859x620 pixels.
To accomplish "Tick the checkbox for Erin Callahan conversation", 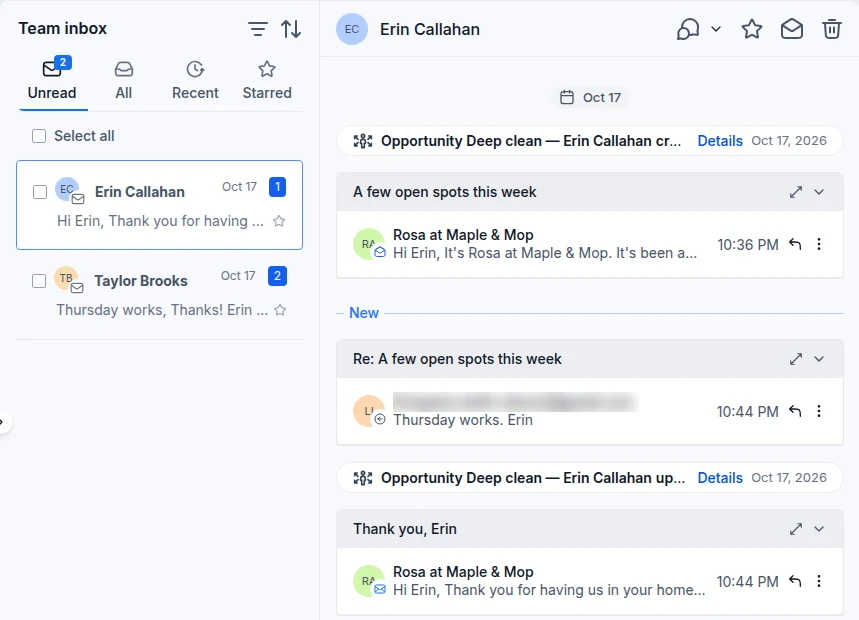I will coord(40,192).
